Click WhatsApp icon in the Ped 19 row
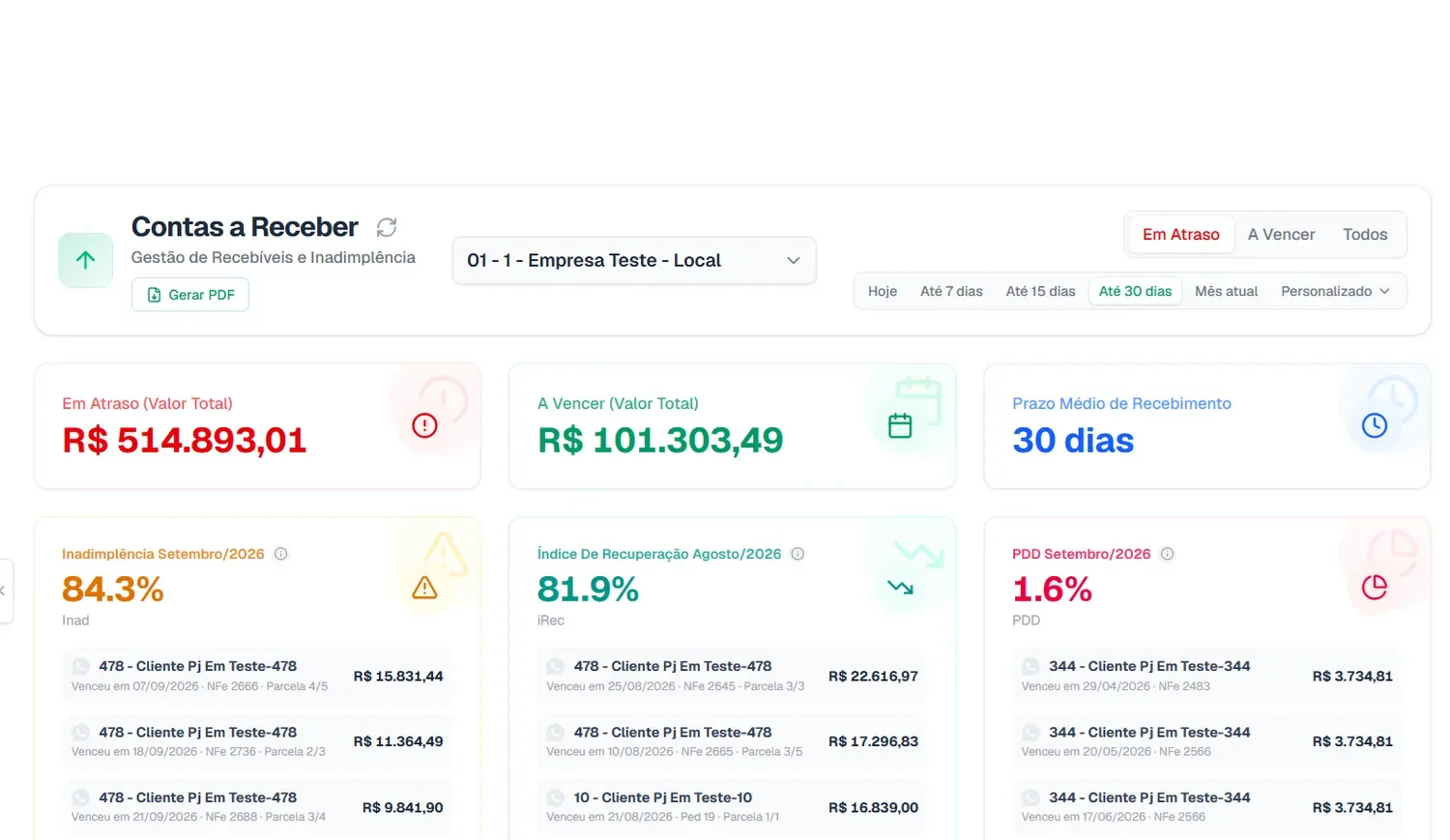Image resolution: width=1450 pixels, height=840 pixels. tap(556, 797)
